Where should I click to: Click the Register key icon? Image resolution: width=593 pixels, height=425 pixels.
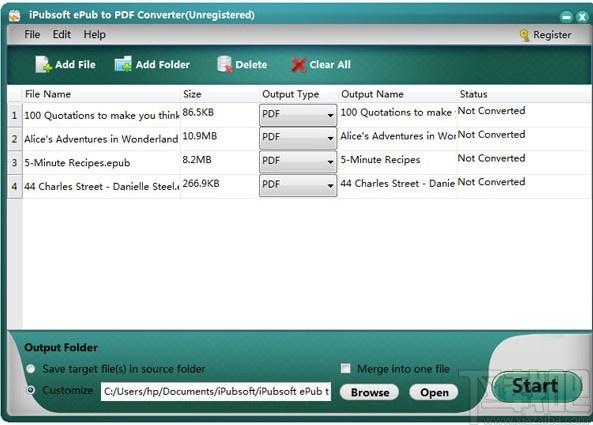524,35
